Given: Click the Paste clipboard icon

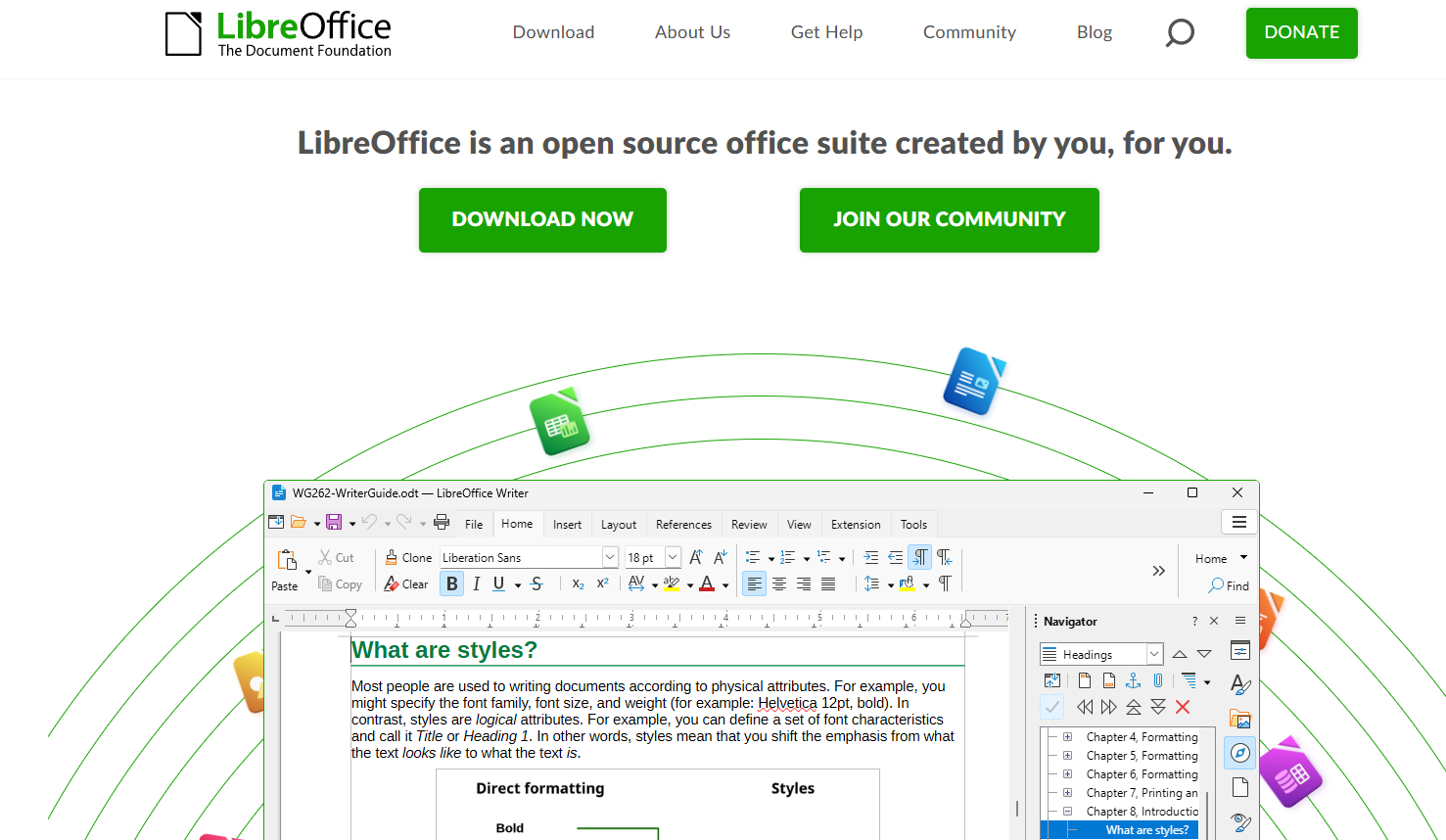Looking at the screenshot, I should pos(287,560).
